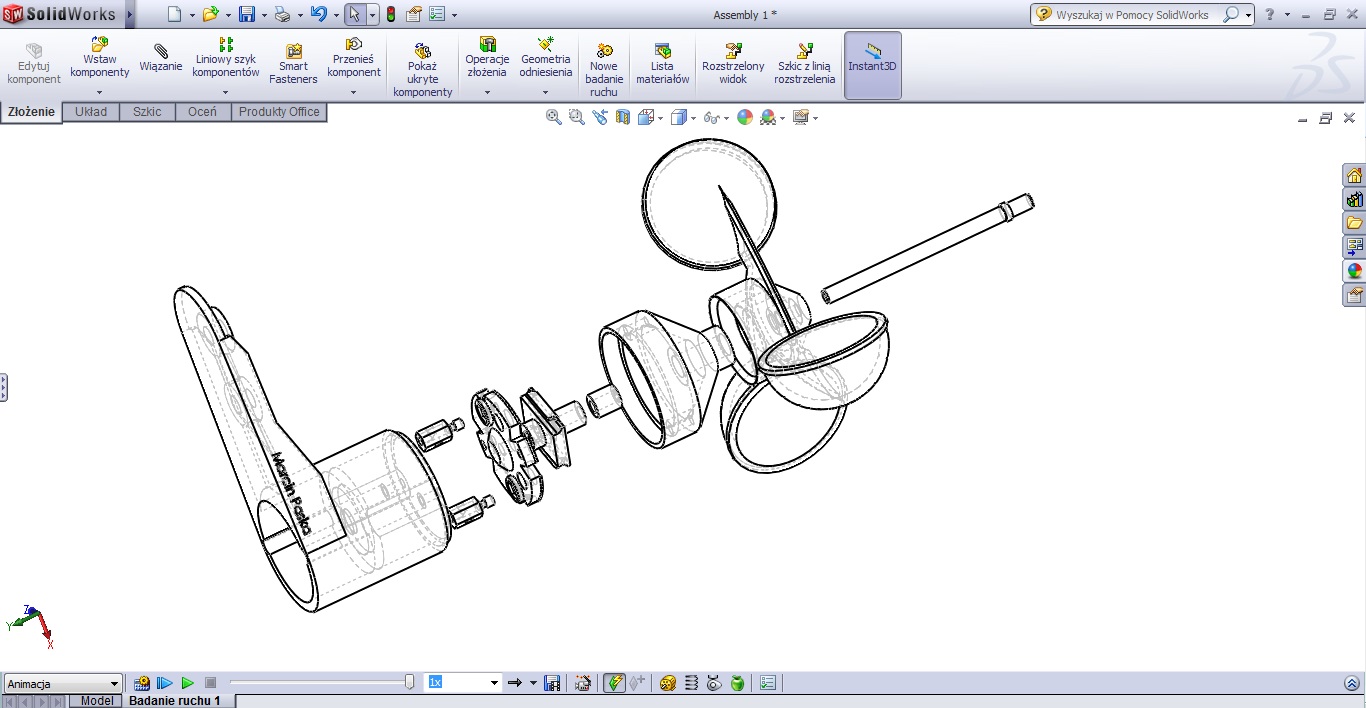
Task: Open the Lista materiałów tool
Action: point(662,62)
